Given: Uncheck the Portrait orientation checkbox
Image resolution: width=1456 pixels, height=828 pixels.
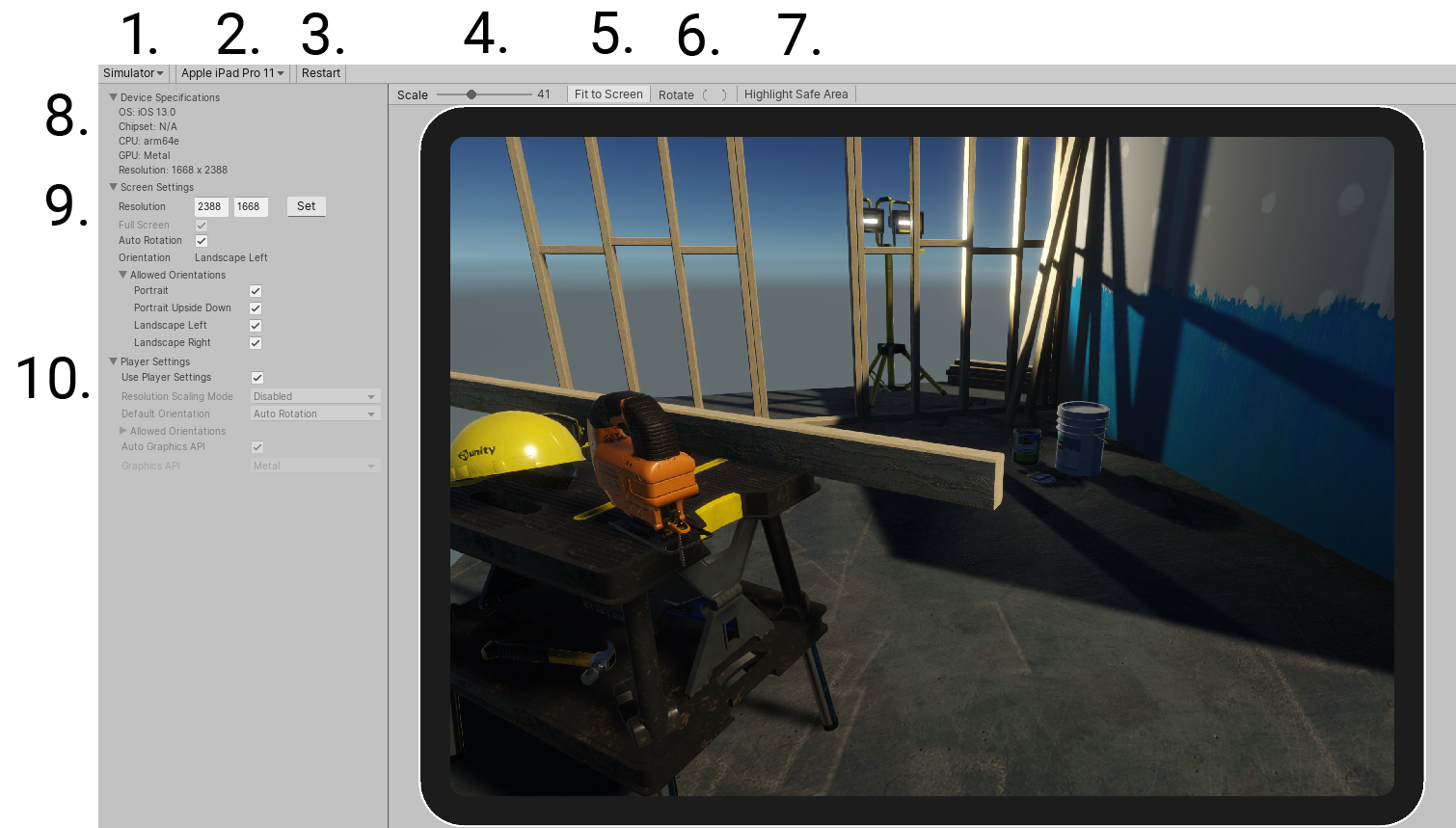Looking at the screenshot, I should tap(256, 290).
